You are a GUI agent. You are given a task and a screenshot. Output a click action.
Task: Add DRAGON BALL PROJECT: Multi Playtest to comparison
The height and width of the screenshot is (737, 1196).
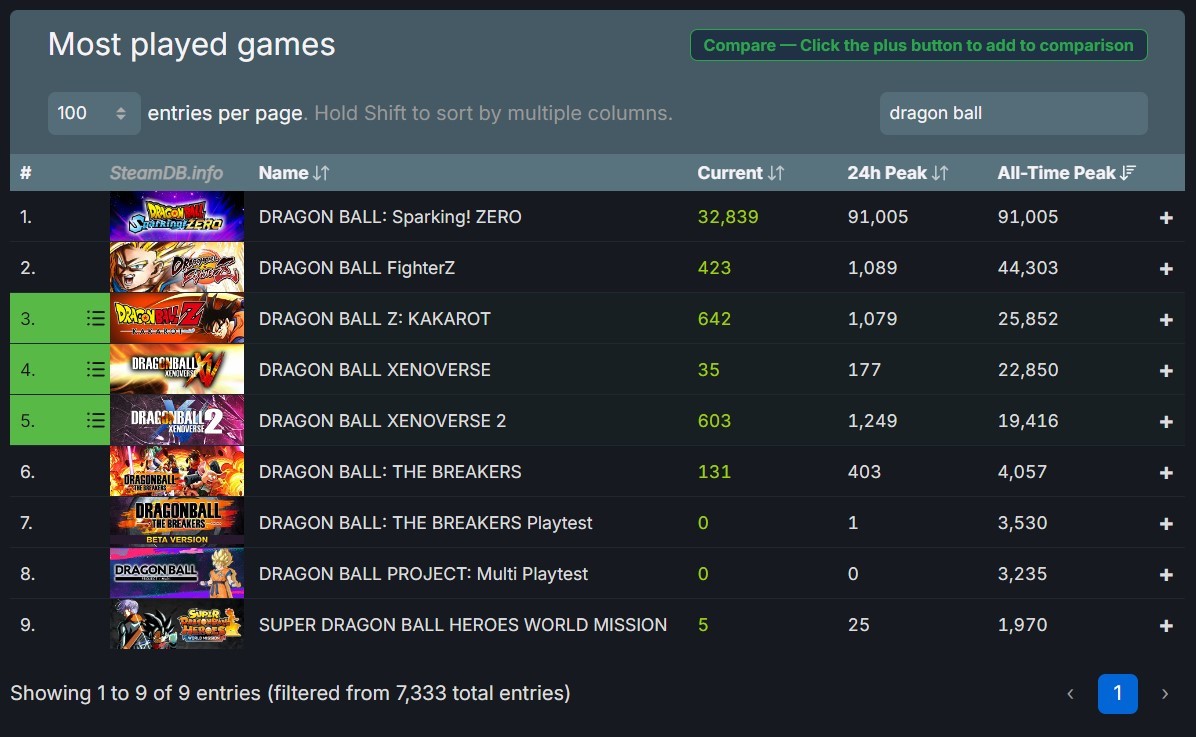point(1165,575)
